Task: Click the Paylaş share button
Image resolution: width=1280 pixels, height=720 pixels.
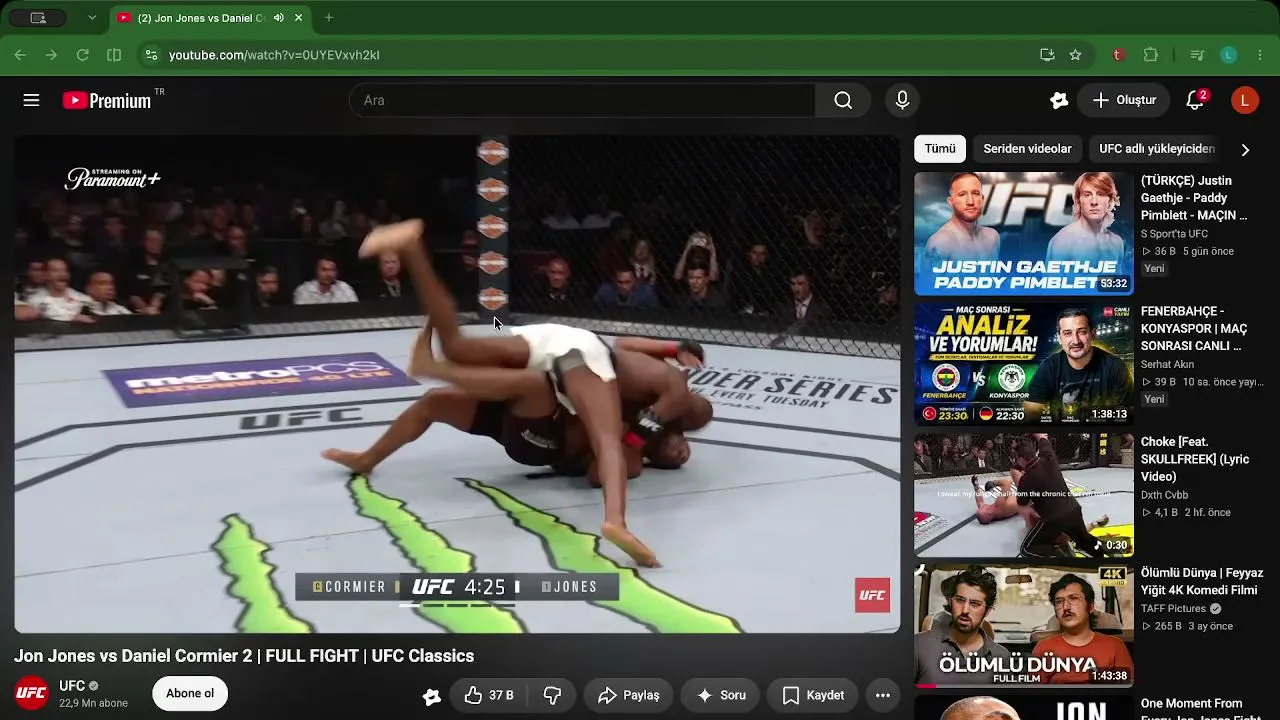Action: [x=628, y=695]
